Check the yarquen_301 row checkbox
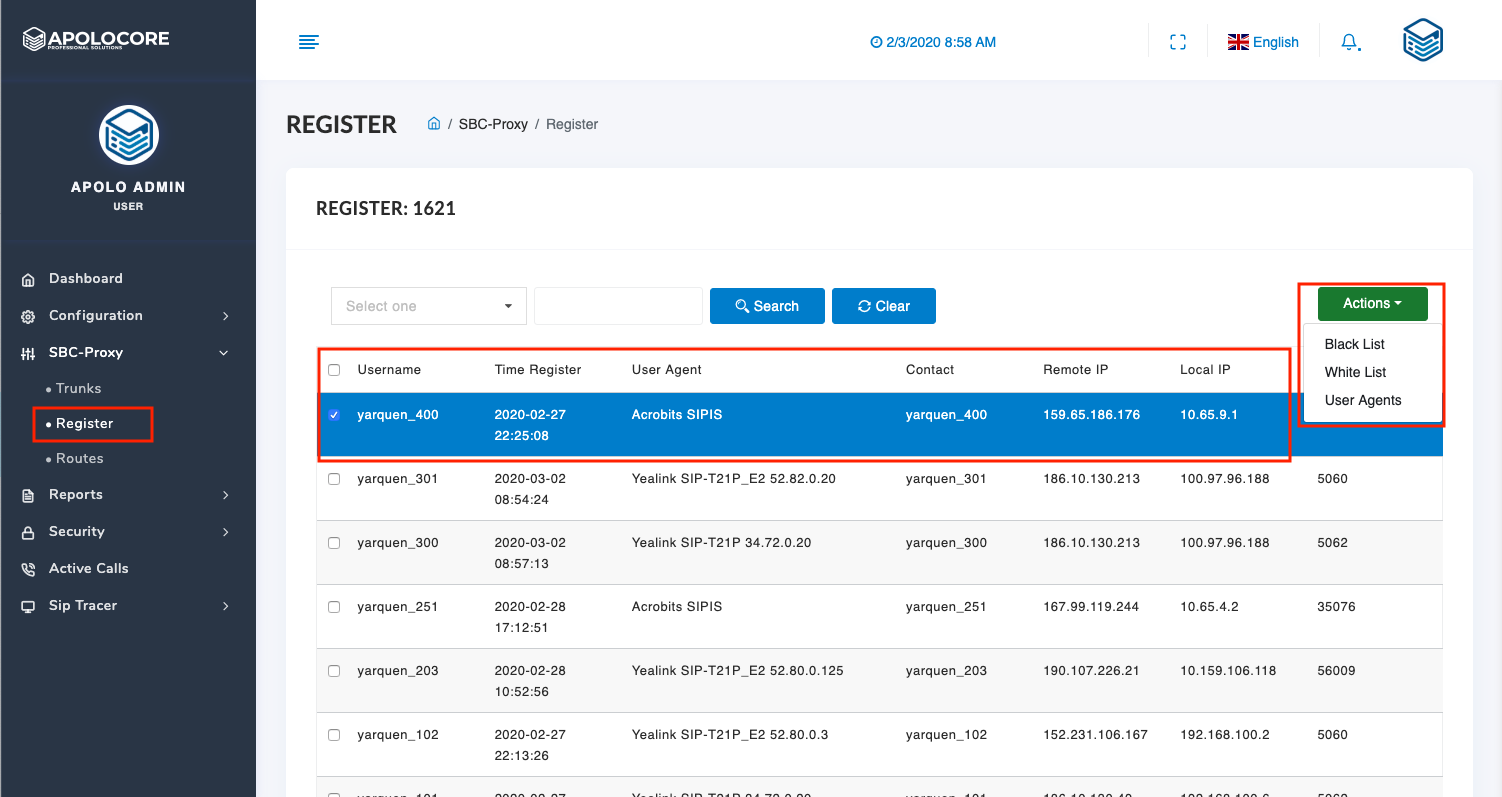 pyautogui.click(x=334, y=479)
